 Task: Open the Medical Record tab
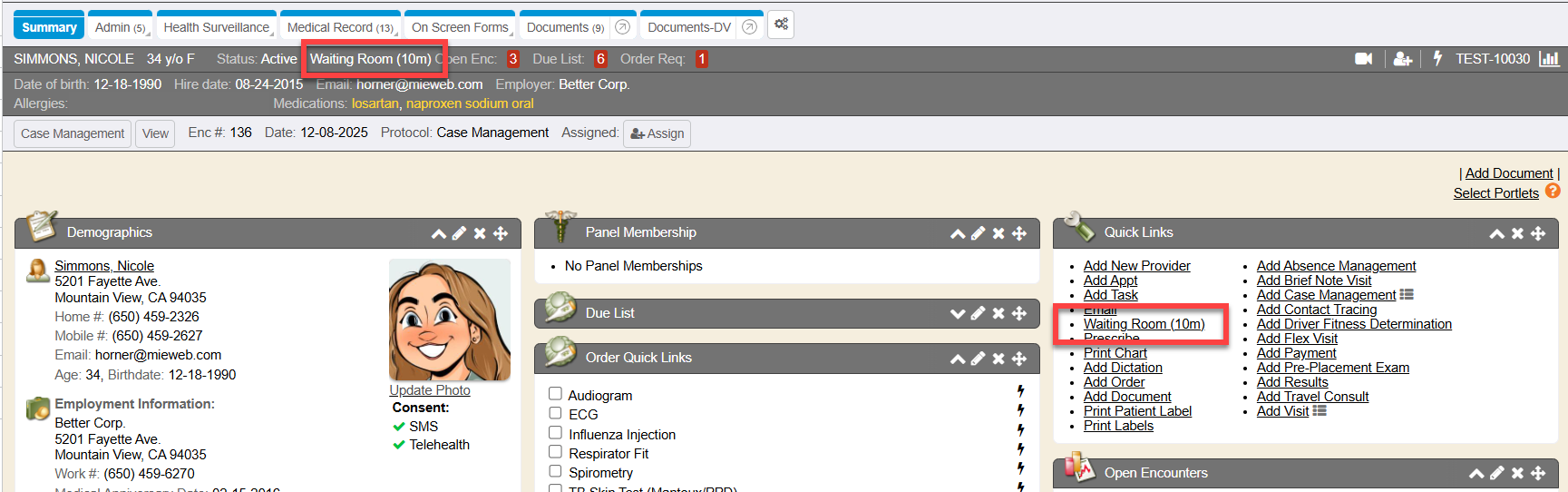[339, 27]
